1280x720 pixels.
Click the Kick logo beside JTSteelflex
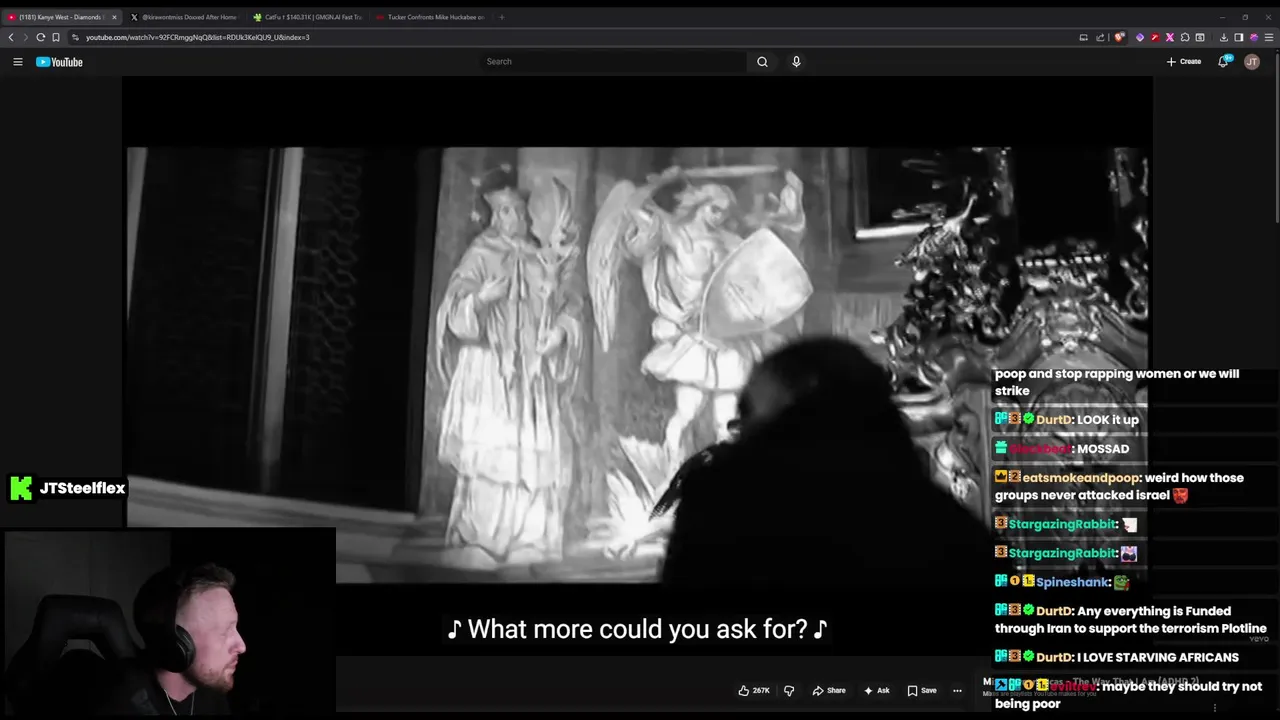coord(20,488)
